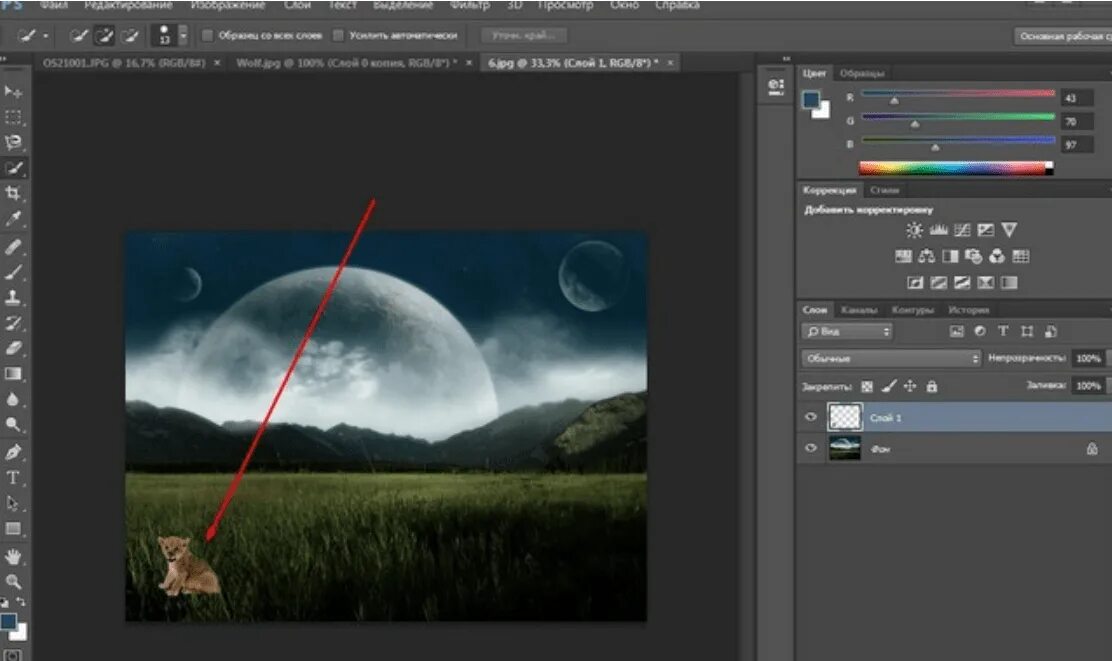The width and height of the screenshot is (1112, 661).
Task: Switch to the 'История' tab
Action: click(x=969, y=310)
